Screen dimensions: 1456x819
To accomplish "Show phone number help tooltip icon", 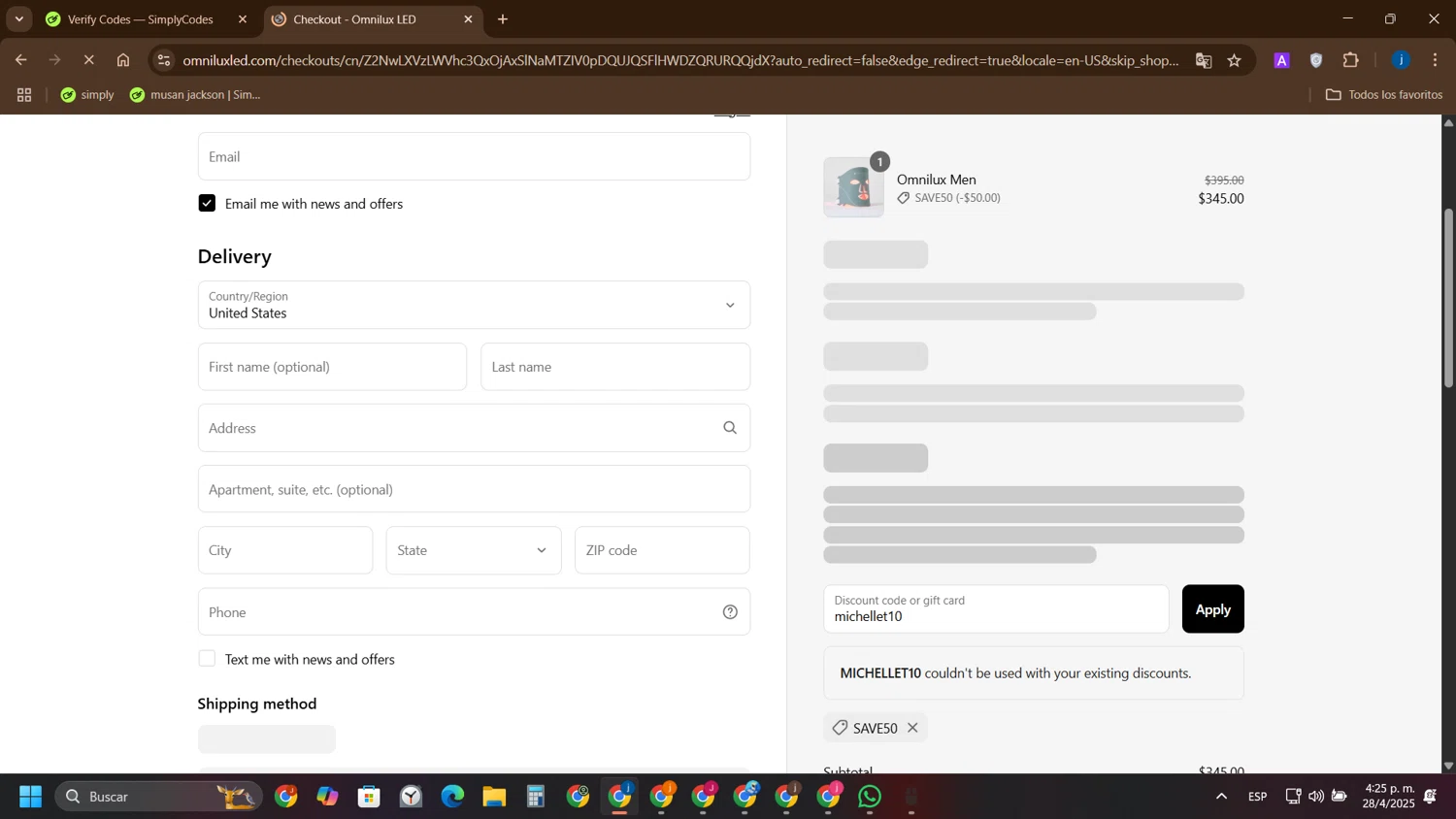I will 730,612.
